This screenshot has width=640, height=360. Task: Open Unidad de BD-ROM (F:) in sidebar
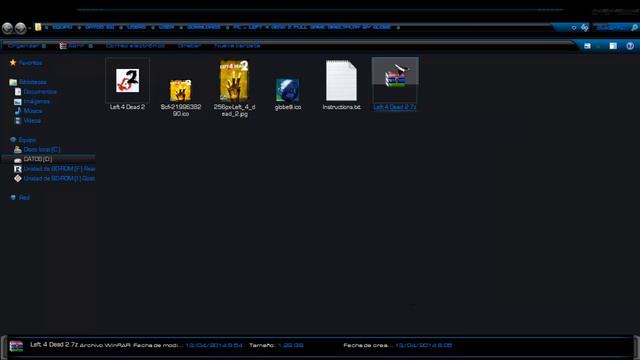[59, 169]
